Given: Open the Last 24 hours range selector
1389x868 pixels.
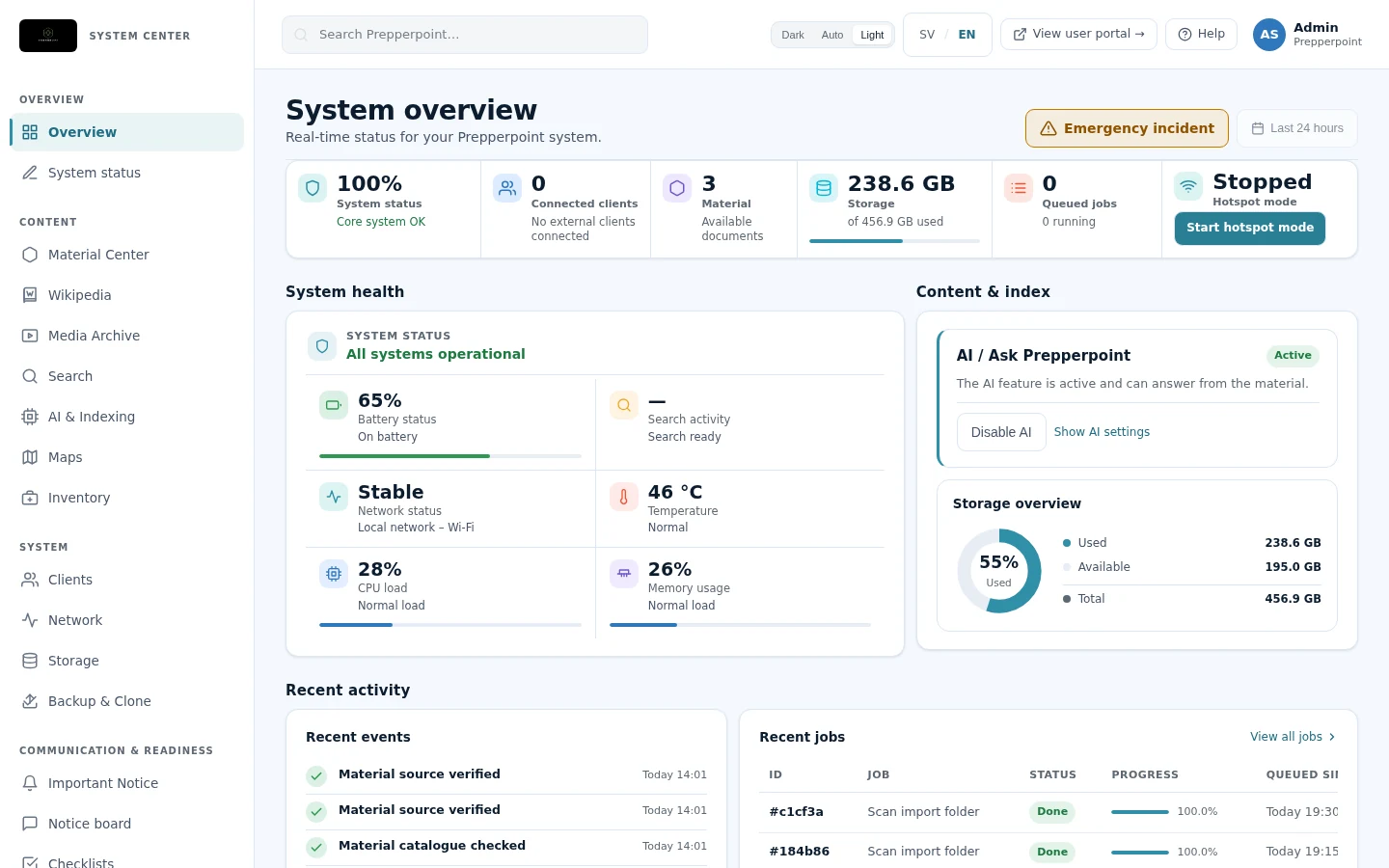Looking at the screenshot, I should [1297, 128].
